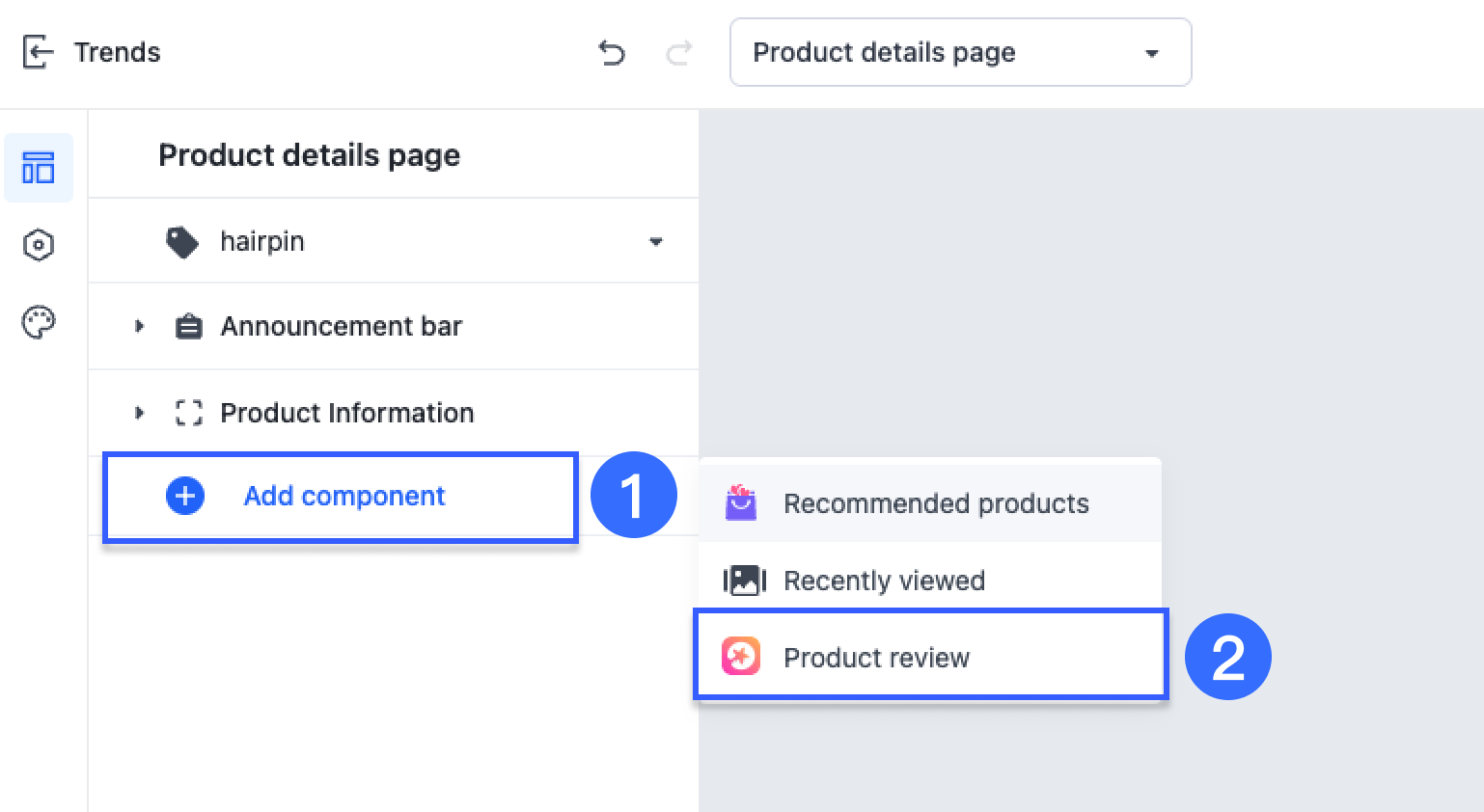Click the Product Information section icon
The height and width of the screenshot is (812, 1484).
coord(189,413)
